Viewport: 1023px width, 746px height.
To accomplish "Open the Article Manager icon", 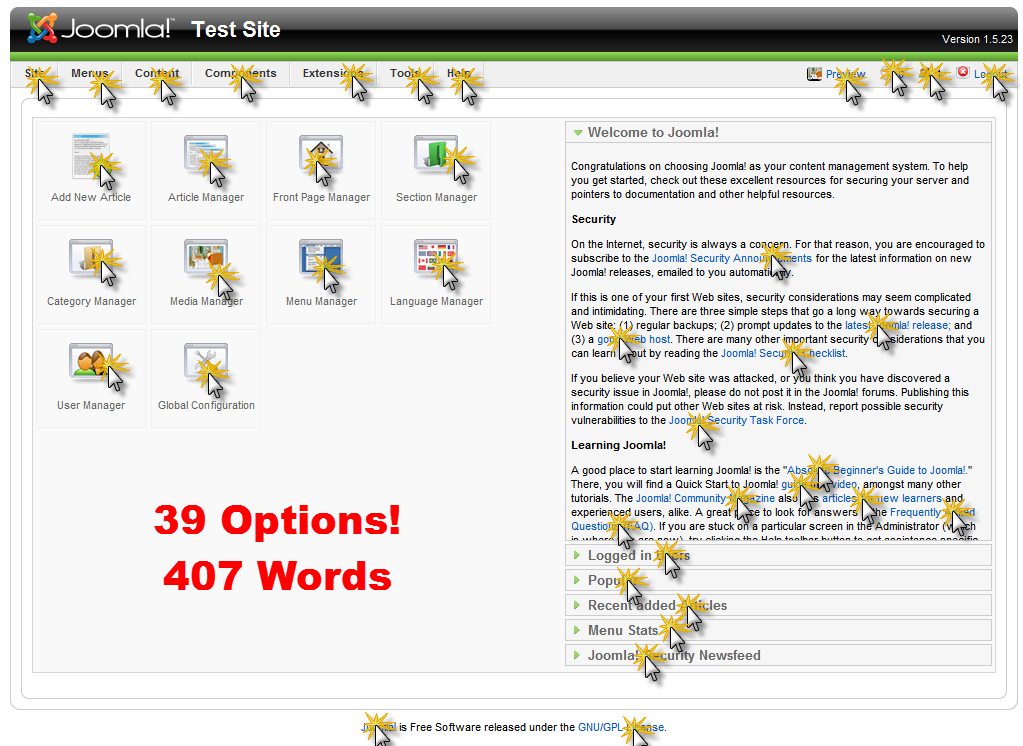I will click(x=206, y=169).
